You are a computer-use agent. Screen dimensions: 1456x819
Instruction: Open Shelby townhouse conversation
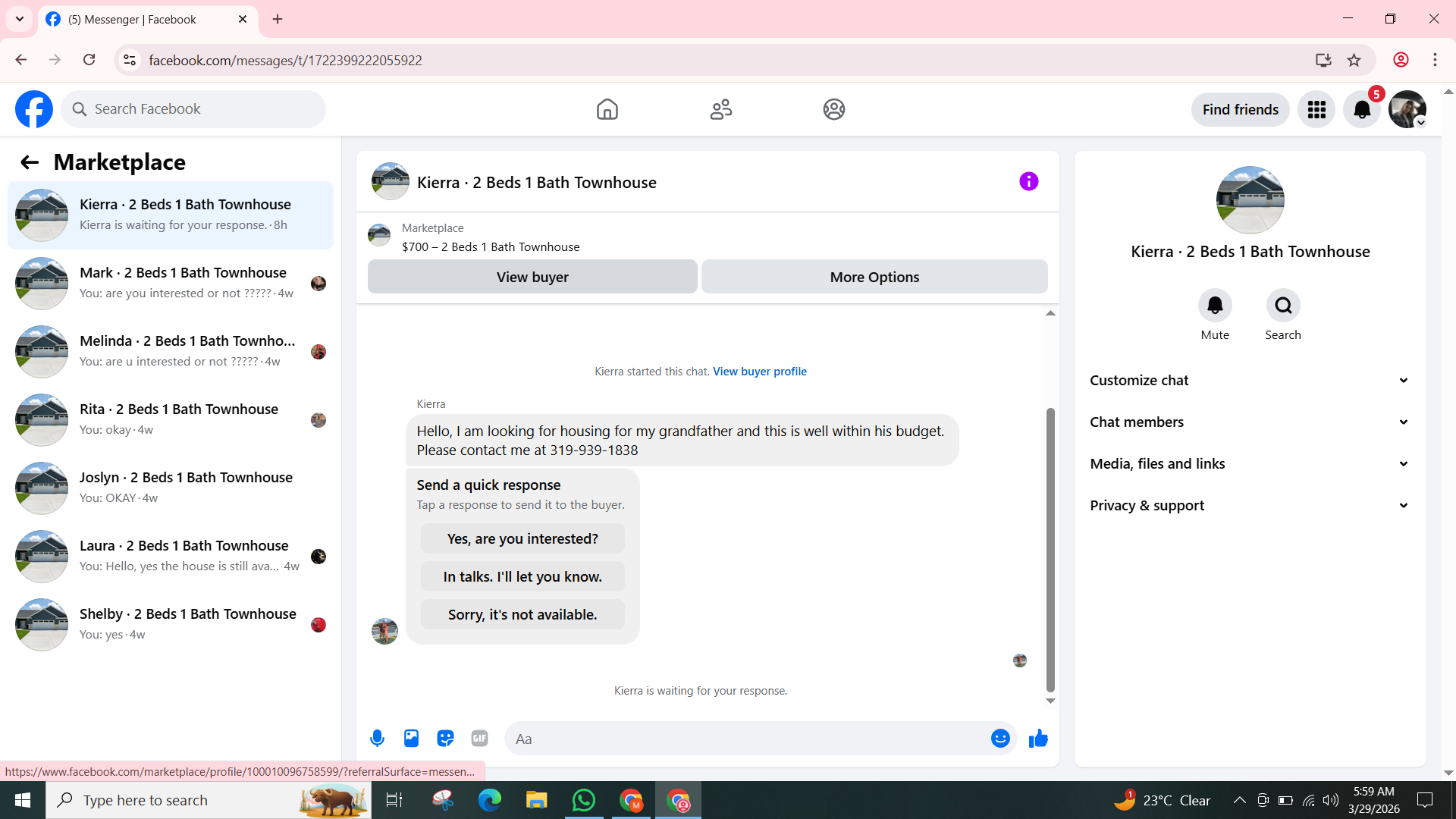click(171, 625)
